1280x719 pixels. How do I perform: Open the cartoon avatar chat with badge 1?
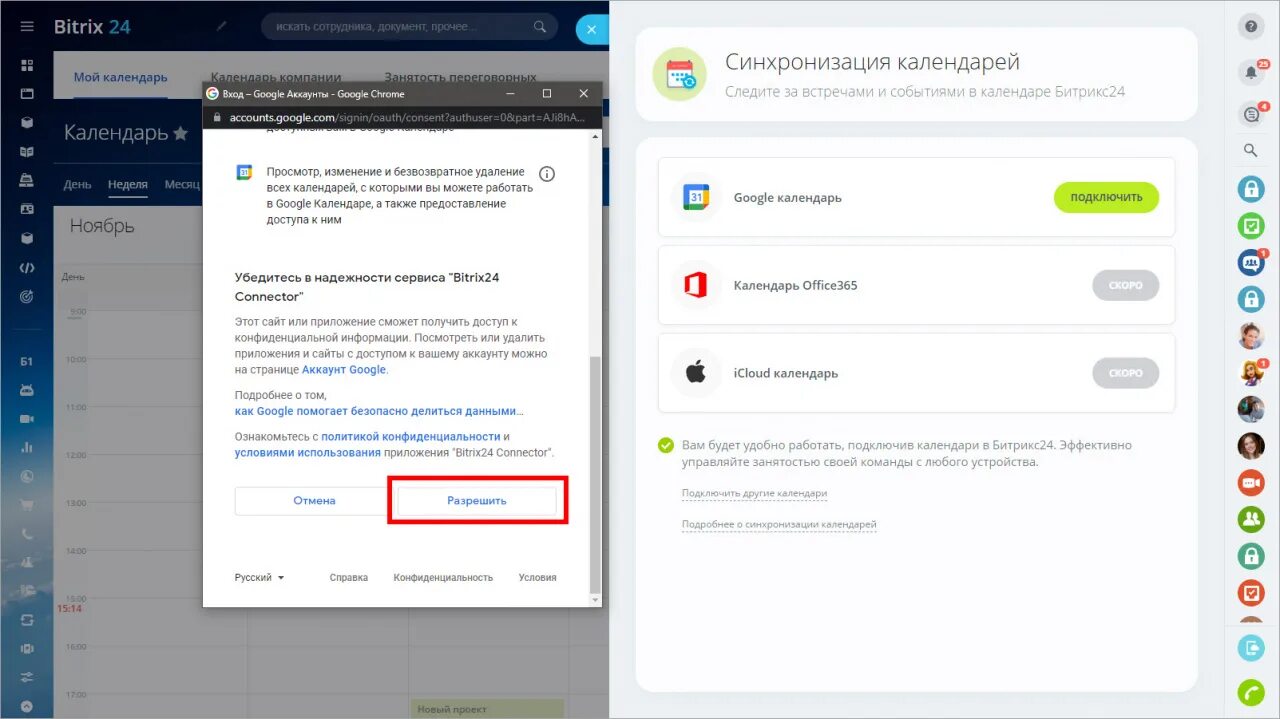click(1251, 372)
